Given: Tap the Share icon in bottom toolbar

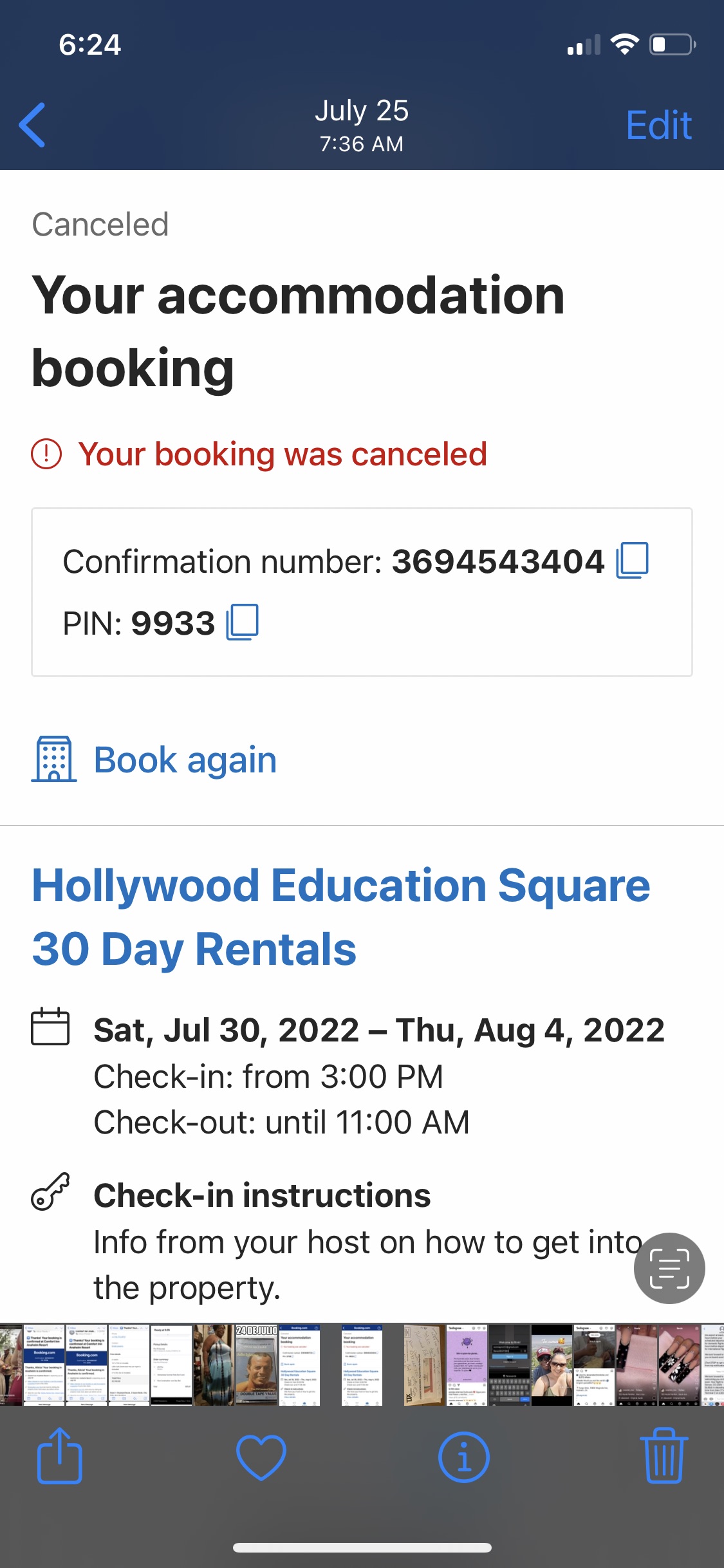Looking at the screenshot, I should (60, 1456).
